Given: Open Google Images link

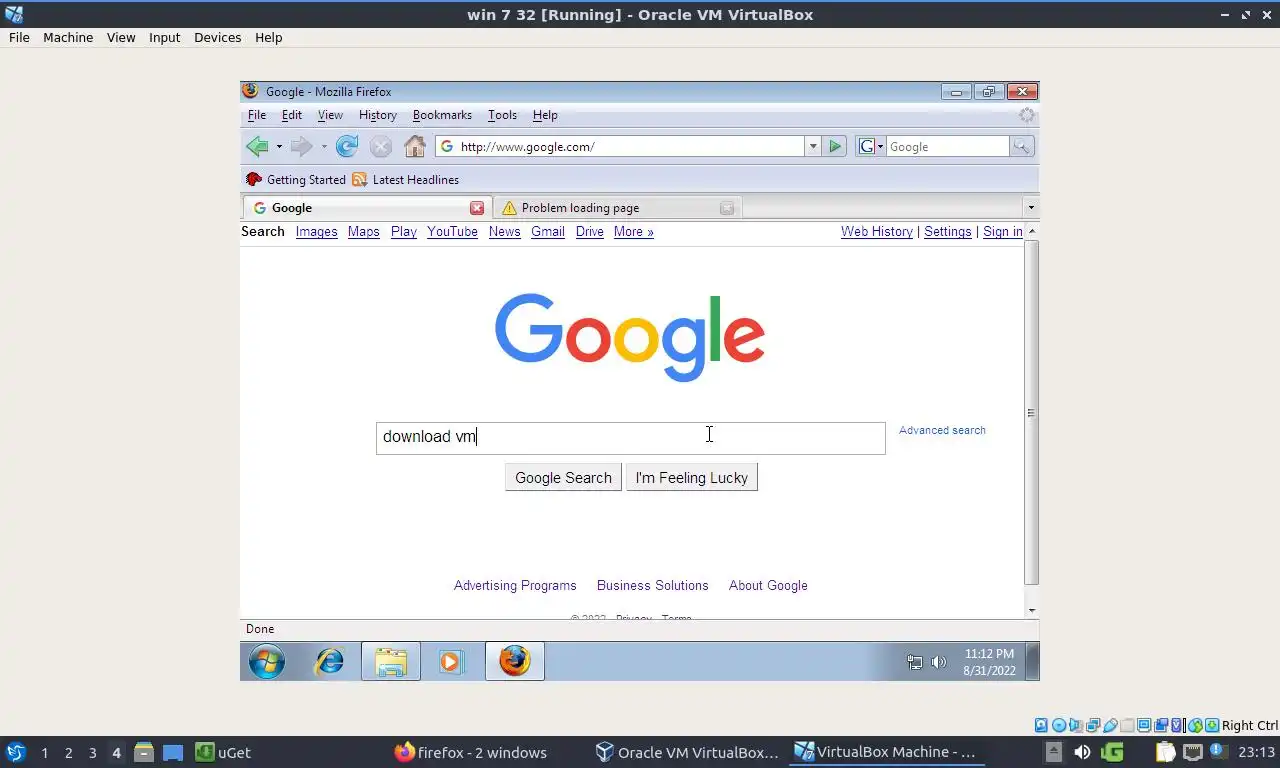Looking at the screenshot, I should (316, 232).
